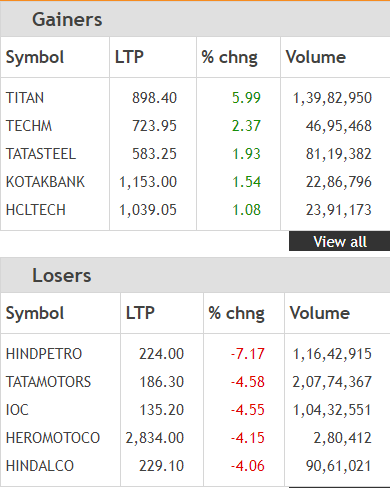
Task: Sort Losers by % chng header
Action: point(236,313)
